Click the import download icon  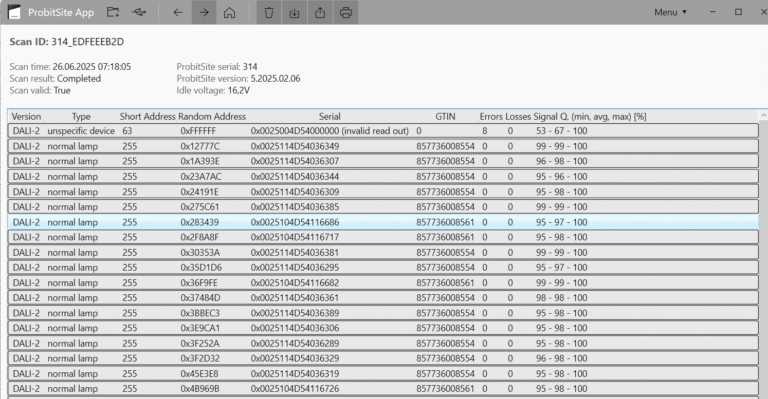coord(294,12)
